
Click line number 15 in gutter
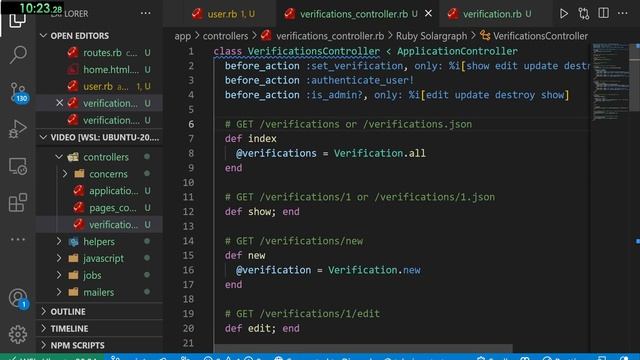tap(188, 256)
